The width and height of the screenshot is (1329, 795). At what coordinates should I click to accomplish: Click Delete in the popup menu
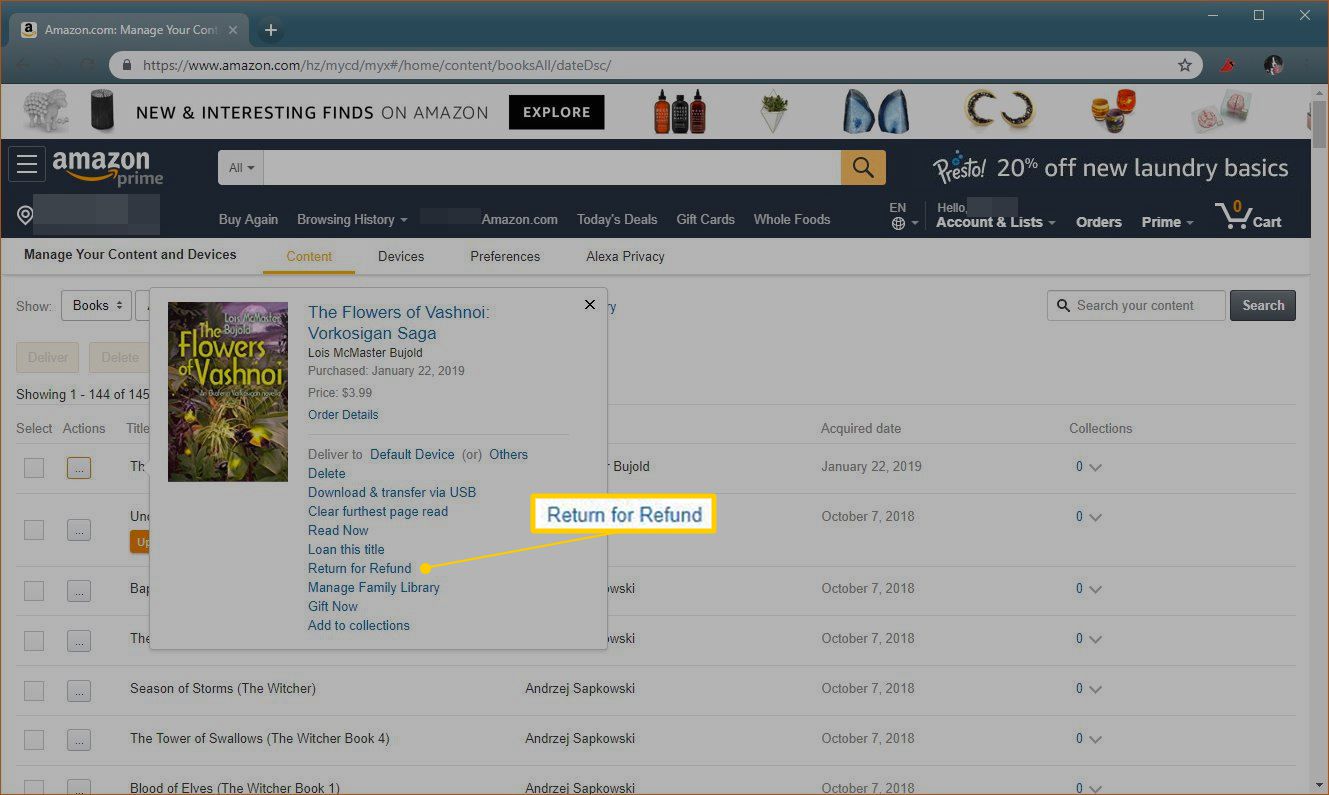pyautogui.click(x=327, y=473)
